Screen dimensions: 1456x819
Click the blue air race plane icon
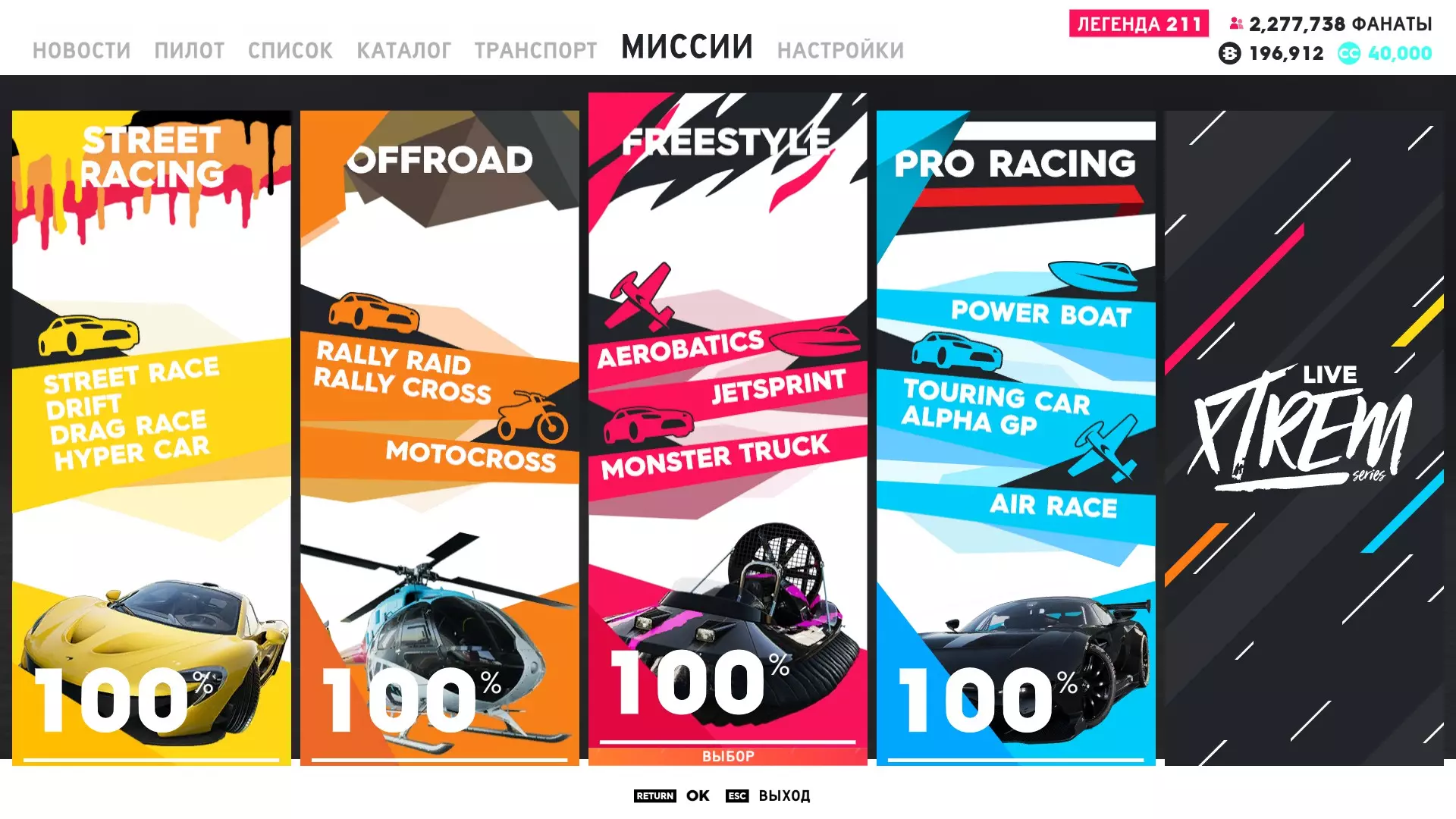point(1104,448)
